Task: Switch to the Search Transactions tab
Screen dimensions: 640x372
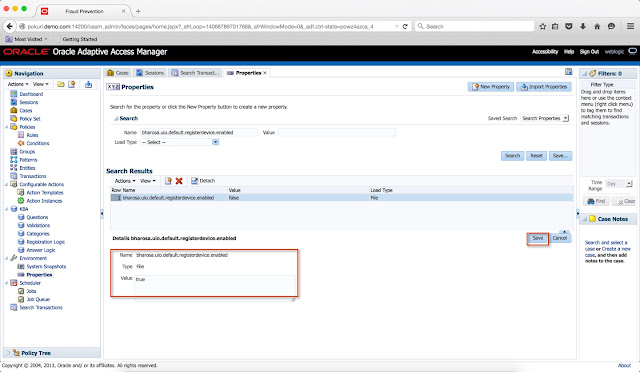Action: click(196, 73)
